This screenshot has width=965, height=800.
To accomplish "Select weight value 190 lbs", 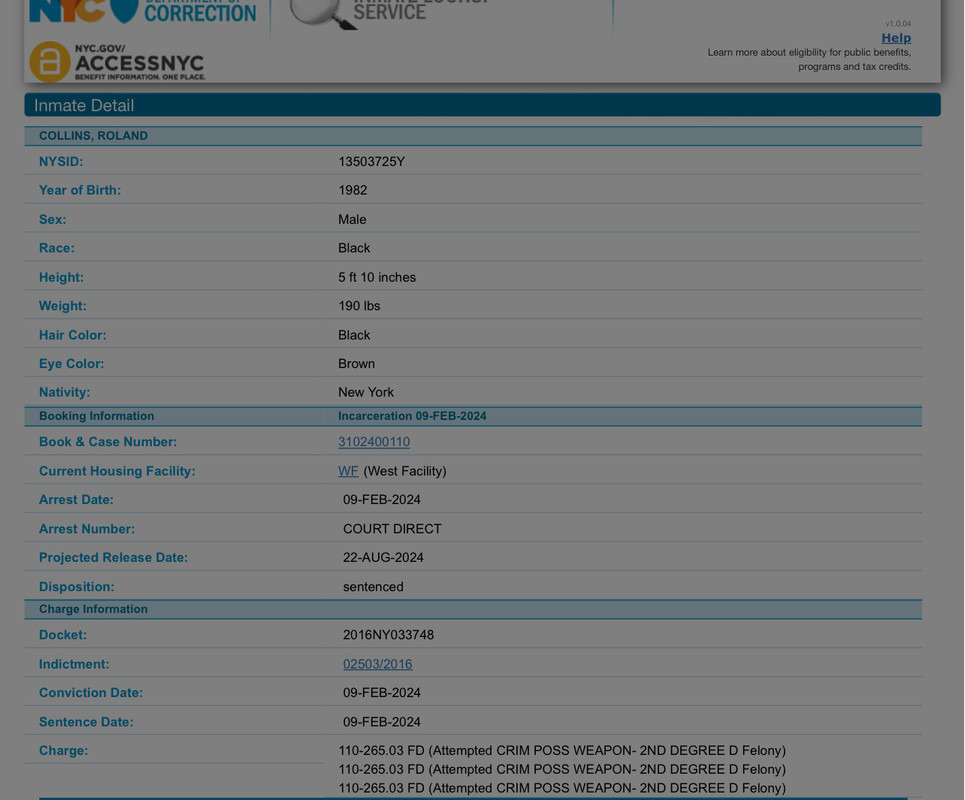I will 359,306.
